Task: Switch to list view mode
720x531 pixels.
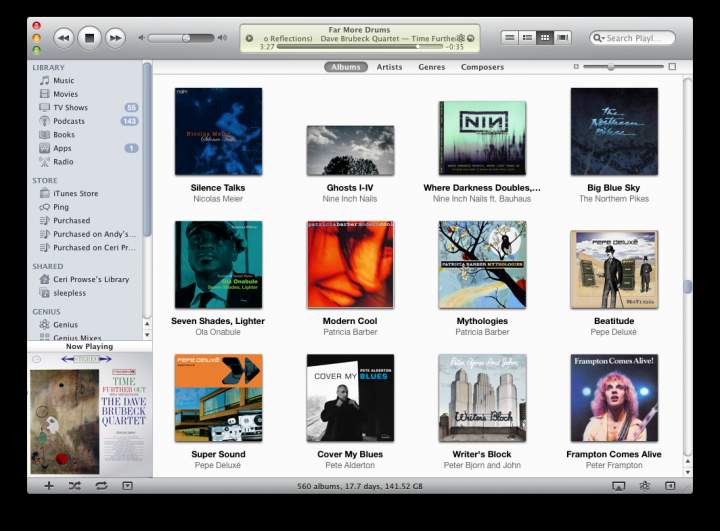Action: coord(510,38)
